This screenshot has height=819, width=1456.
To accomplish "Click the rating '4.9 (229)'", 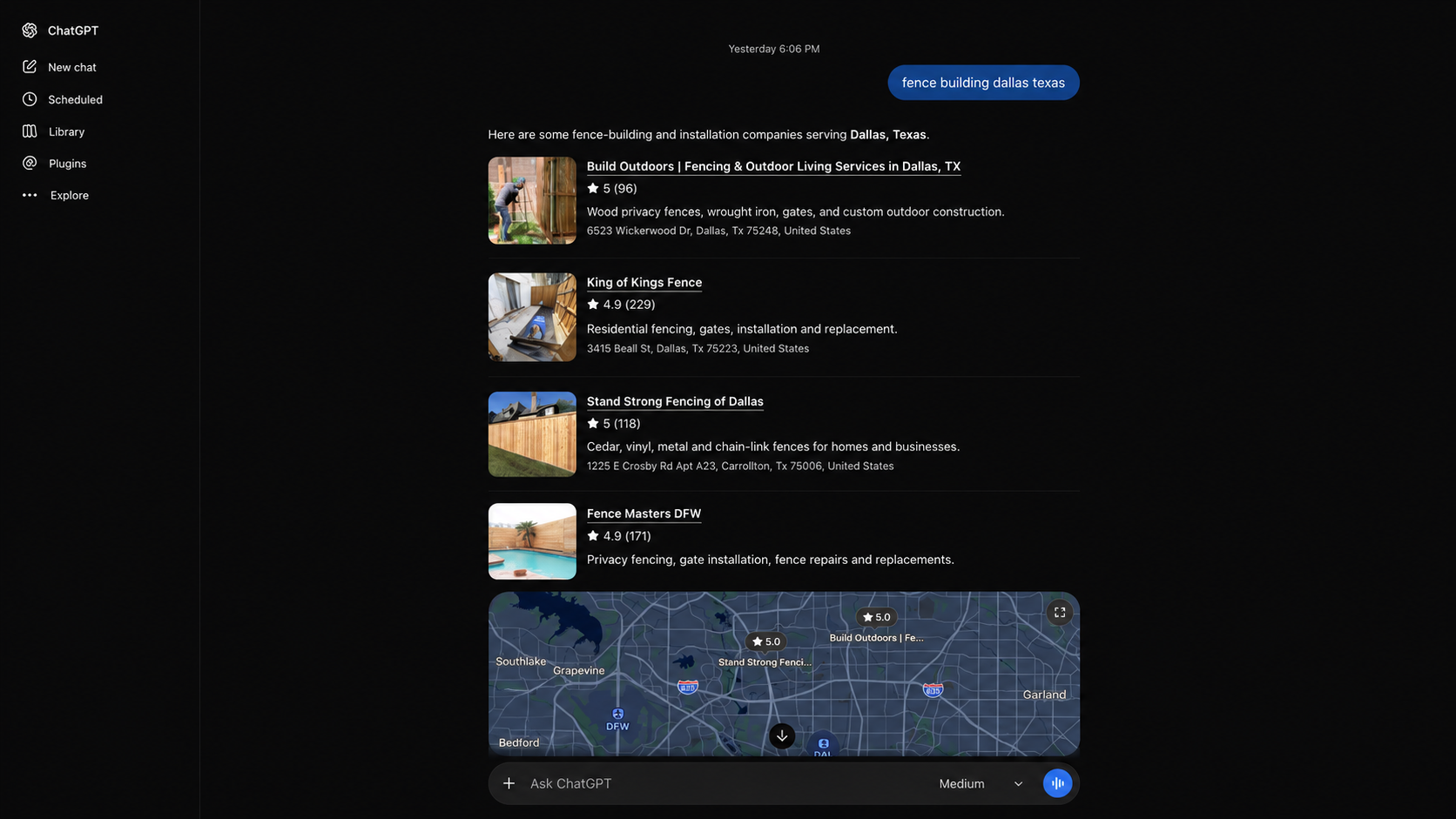I will click(x=621, y=305).
